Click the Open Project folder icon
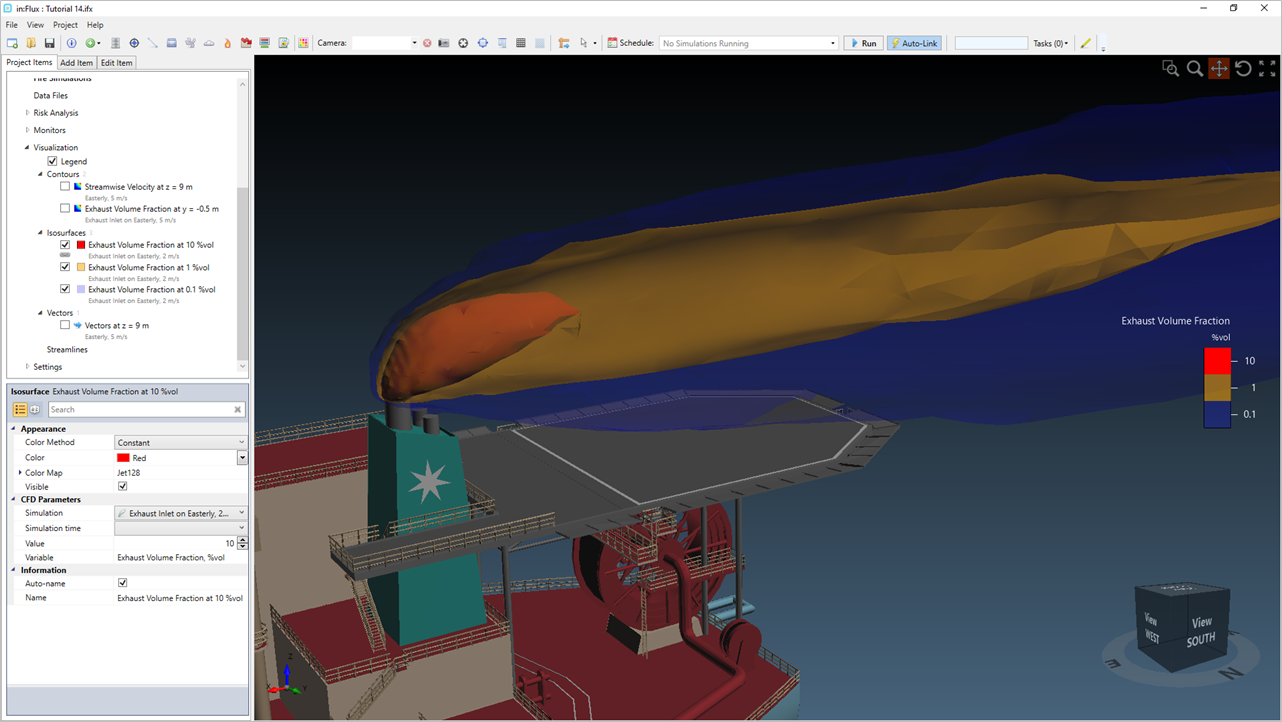 pos(31,43)
